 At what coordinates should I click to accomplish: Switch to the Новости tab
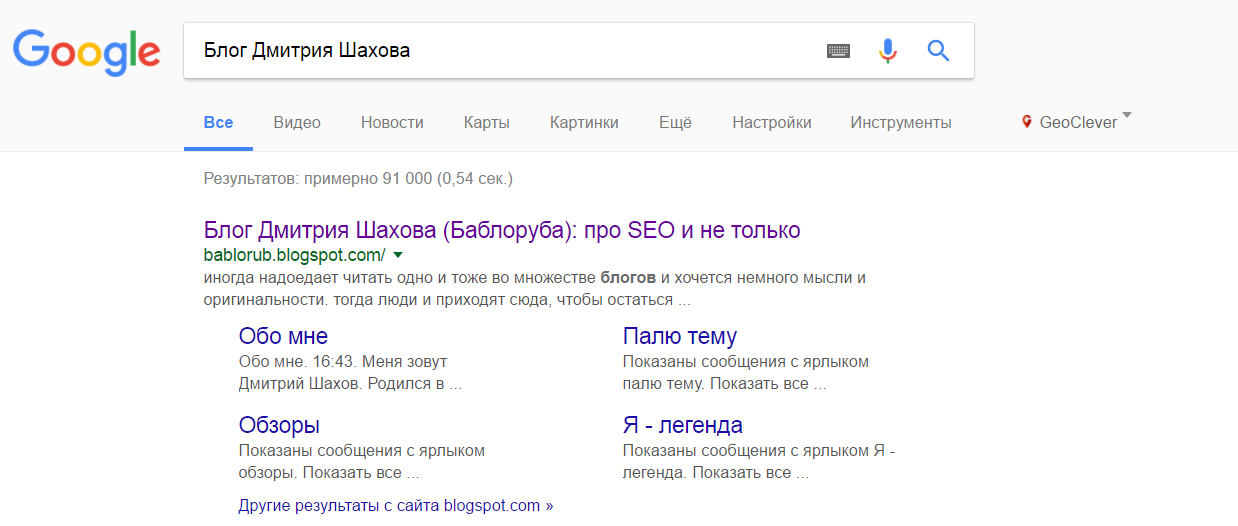392,123
